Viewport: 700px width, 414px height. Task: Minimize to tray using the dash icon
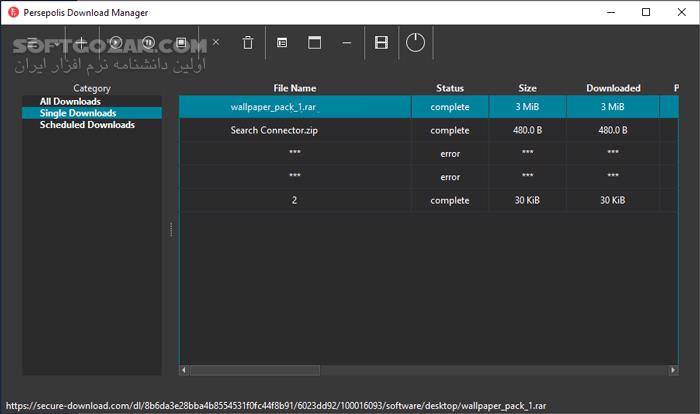[x=346, y=43]
